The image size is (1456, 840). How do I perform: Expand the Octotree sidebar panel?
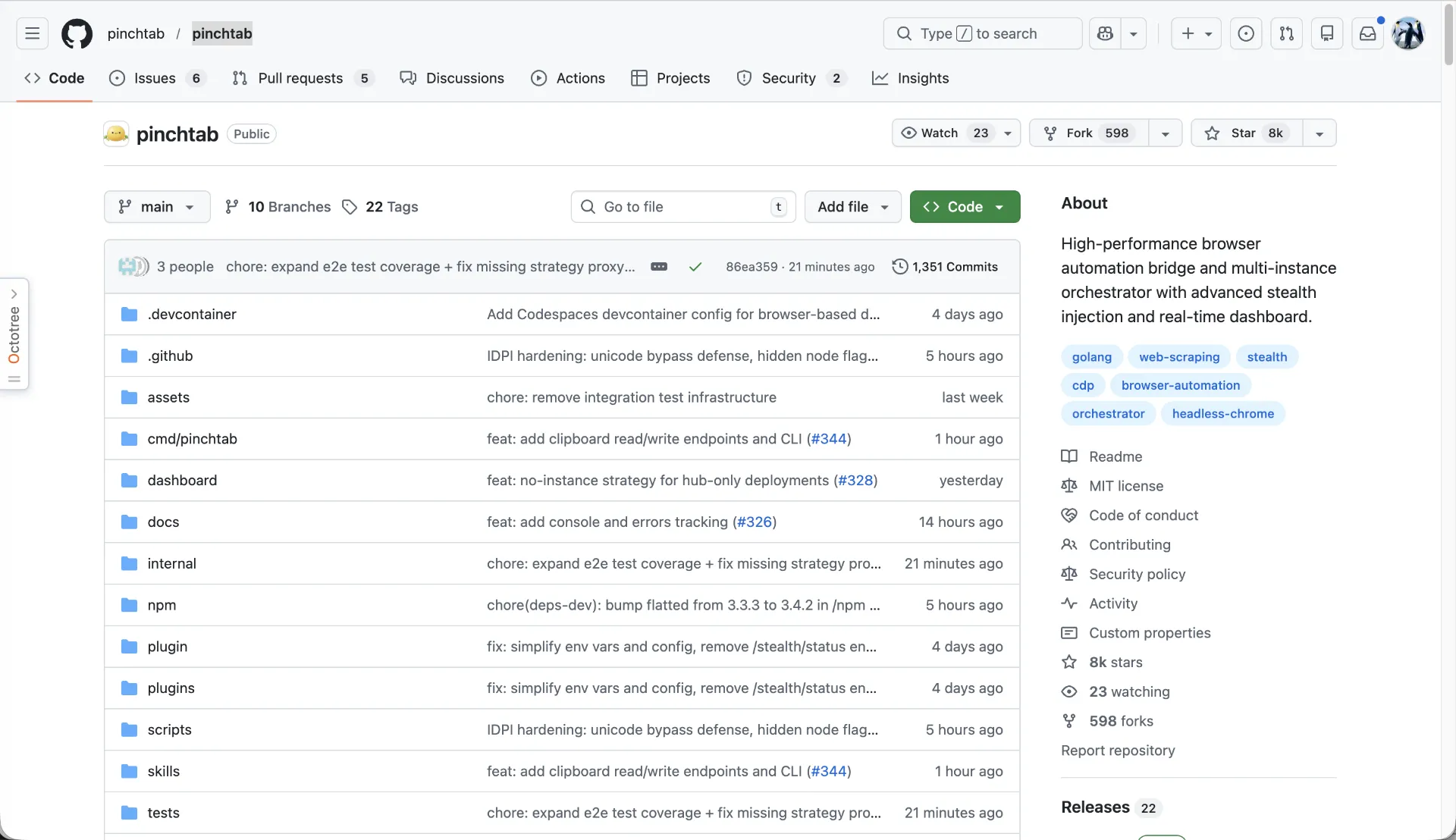14,334
